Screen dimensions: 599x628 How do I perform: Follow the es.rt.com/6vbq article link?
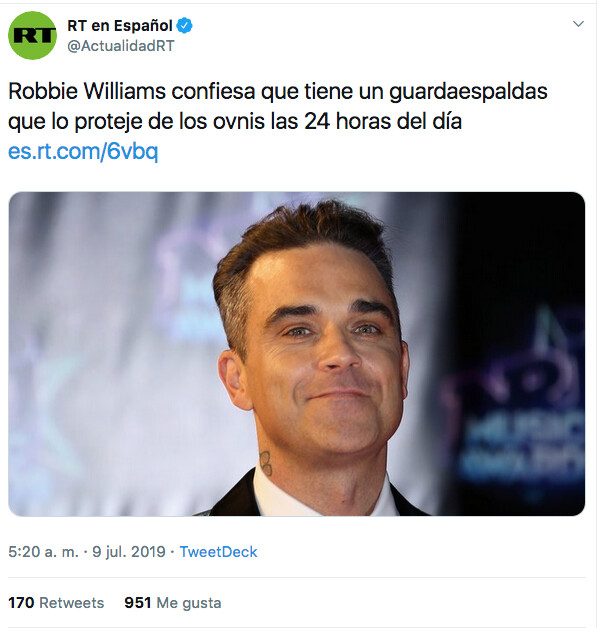pyautogui.click(x=83, y=151)
